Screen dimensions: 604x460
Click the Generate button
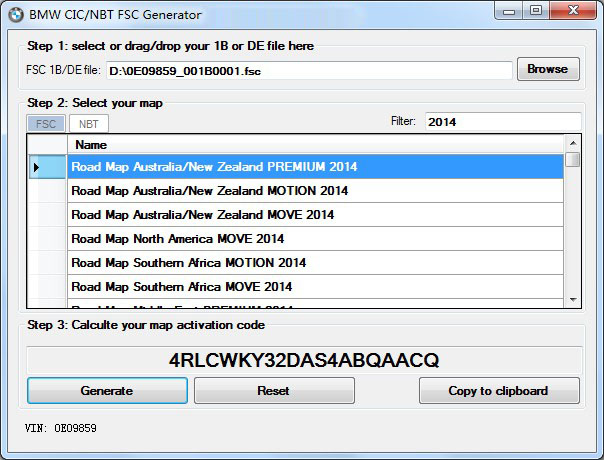[107, 391]
